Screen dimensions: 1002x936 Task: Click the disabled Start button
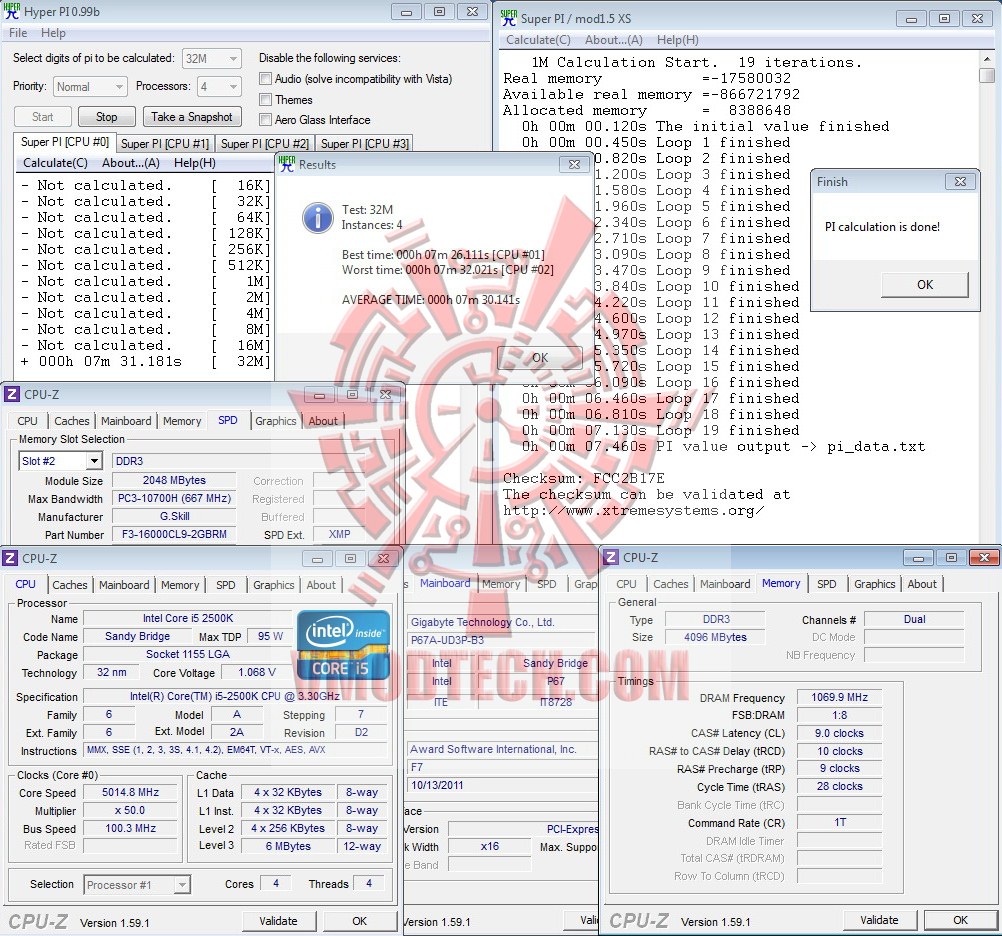point(42,117)
